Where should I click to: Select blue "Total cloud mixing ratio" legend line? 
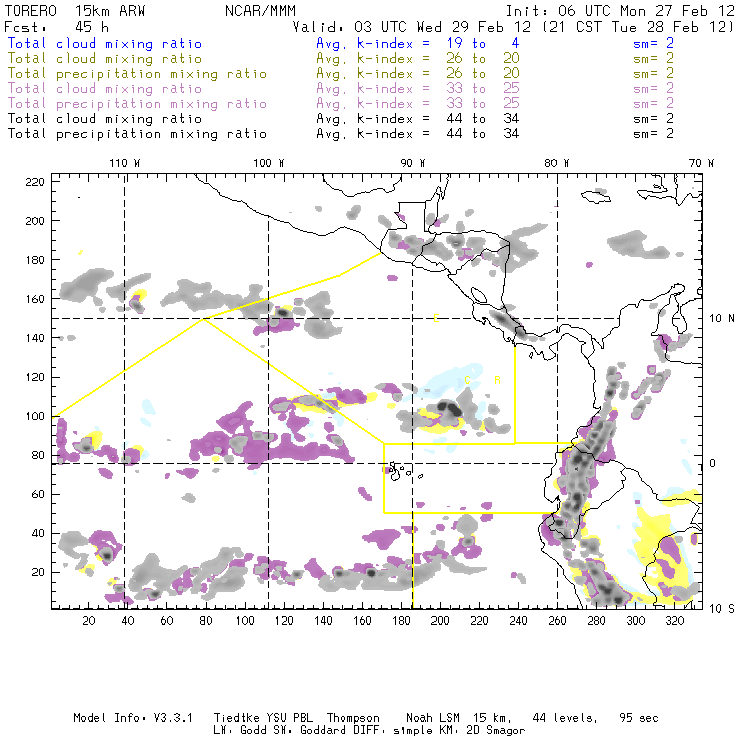tap(105, 43)
